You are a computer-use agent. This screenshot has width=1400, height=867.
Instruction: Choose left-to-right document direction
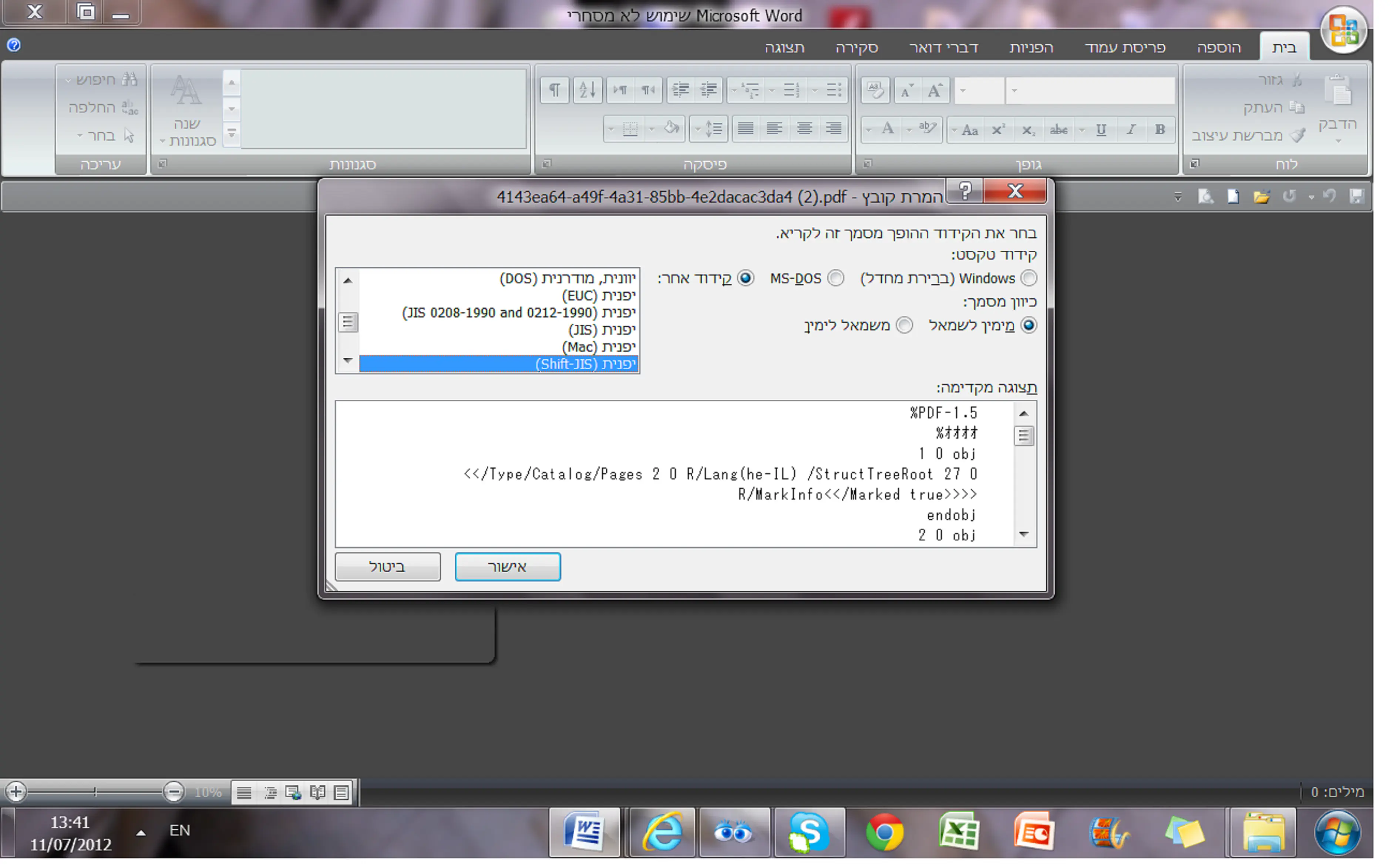tap(904, 326)
